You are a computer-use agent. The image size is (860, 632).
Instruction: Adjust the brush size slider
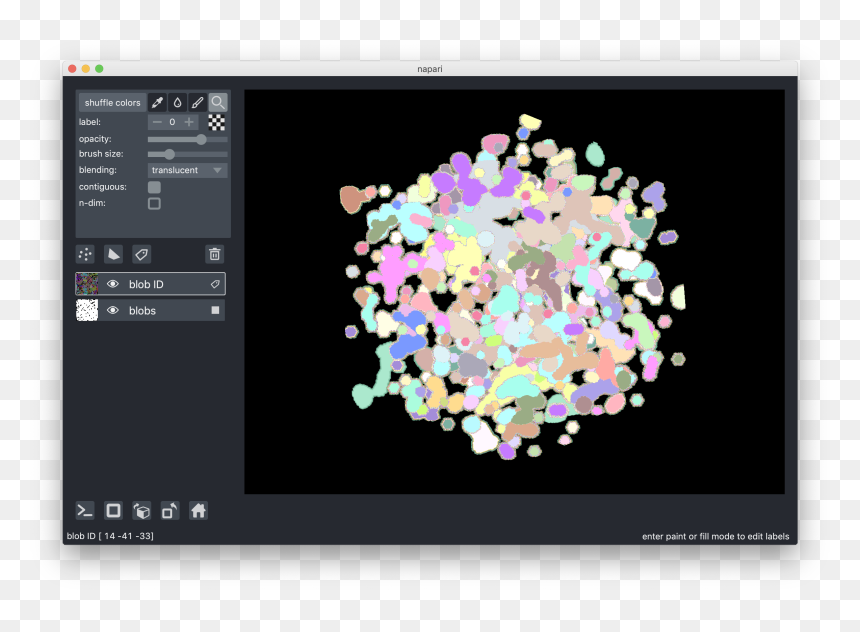(x=188, y=154)
